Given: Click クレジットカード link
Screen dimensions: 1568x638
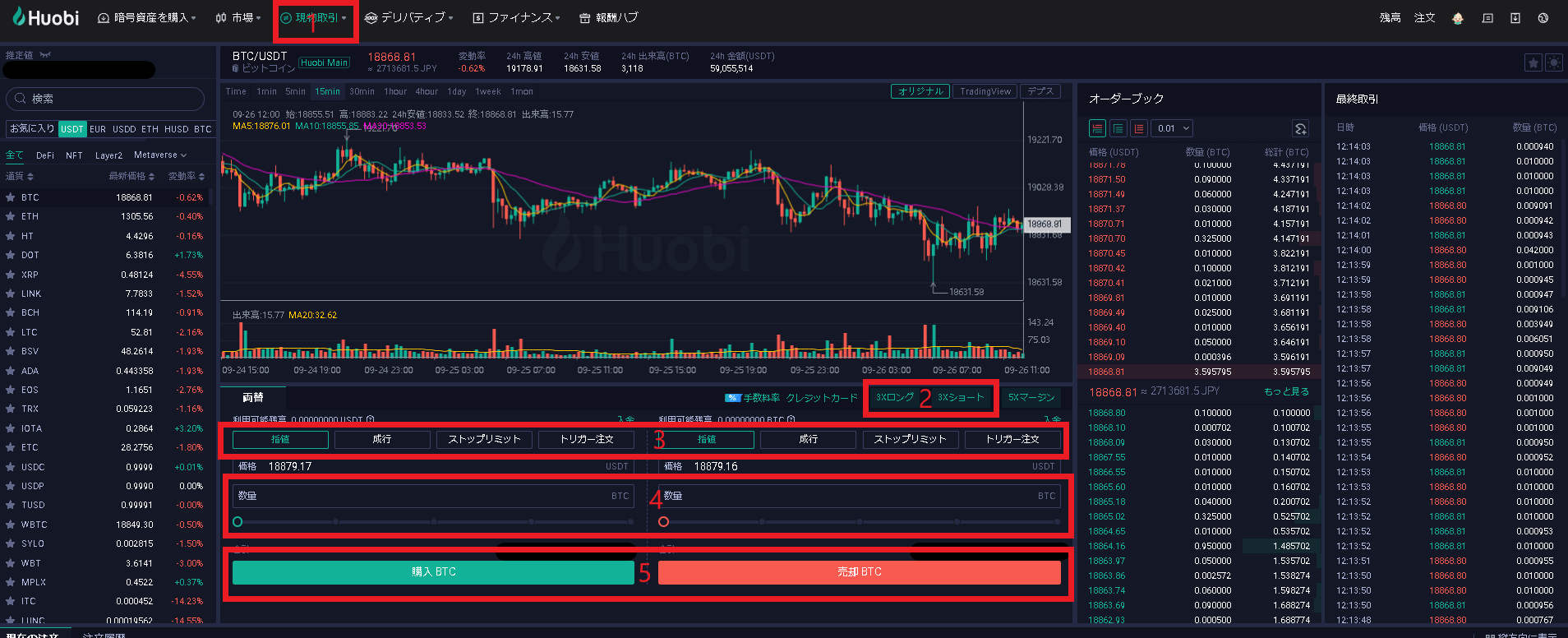Looking at the screenshot, I should (x=822, y=398).
